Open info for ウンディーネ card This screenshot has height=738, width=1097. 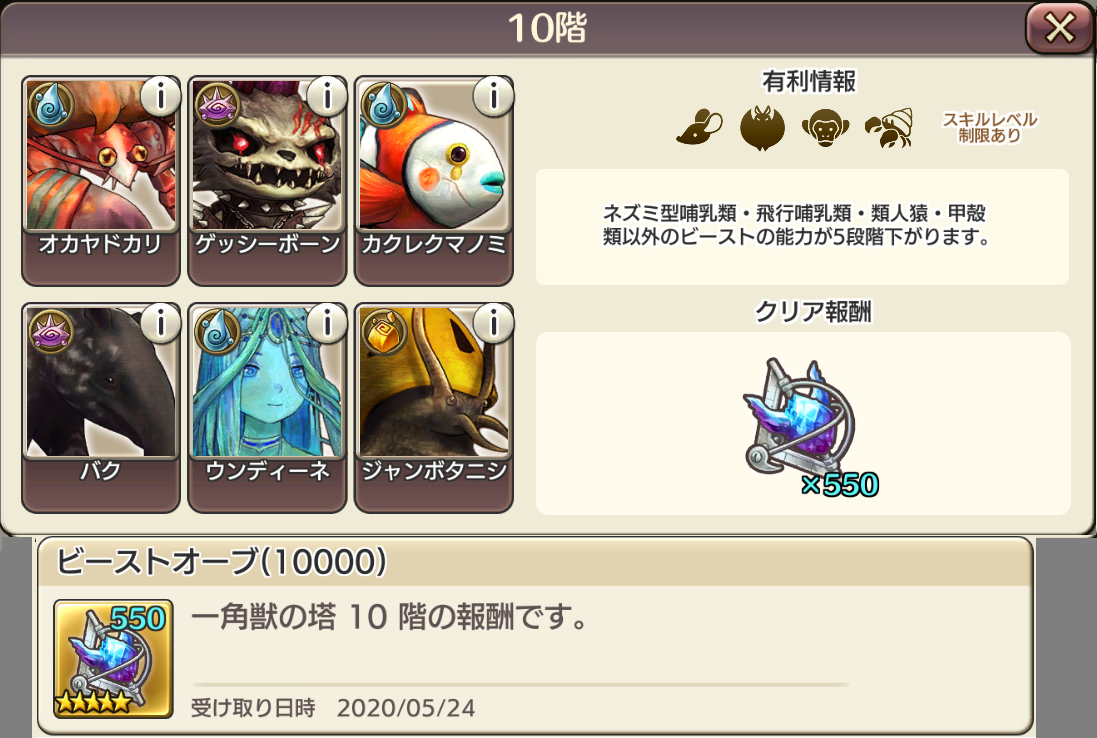tap(327, 323)
